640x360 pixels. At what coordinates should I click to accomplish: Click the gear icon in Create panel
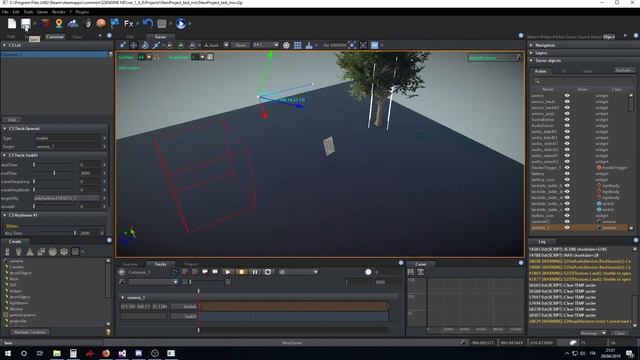tap(64, 252)
